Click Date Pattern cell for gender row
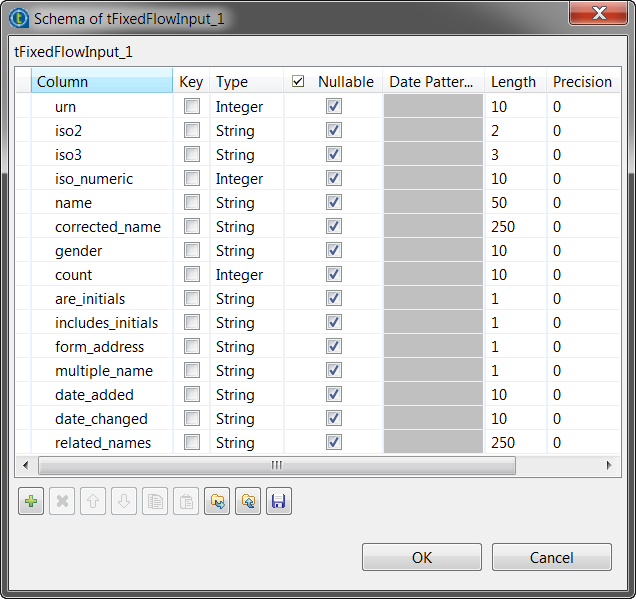 tap(434, 250)
